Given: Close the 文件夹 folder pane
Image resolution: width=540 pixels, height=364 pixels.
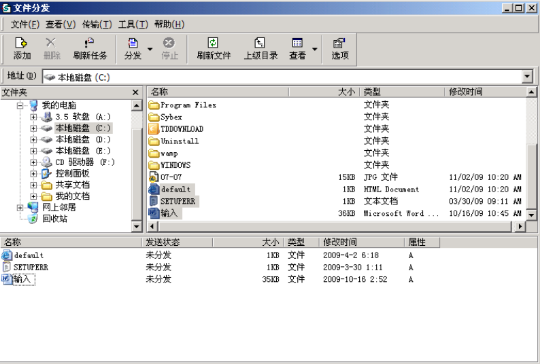Looking at the screenshot, I should point(135,92).
